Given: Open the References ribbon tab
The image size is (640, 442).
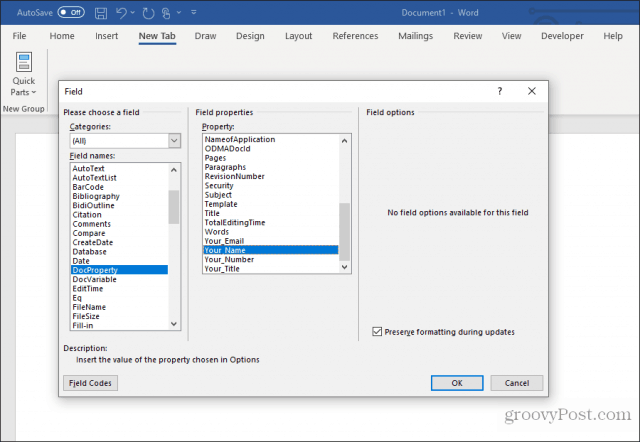Looking at the screenshot, I should [355, 36].
